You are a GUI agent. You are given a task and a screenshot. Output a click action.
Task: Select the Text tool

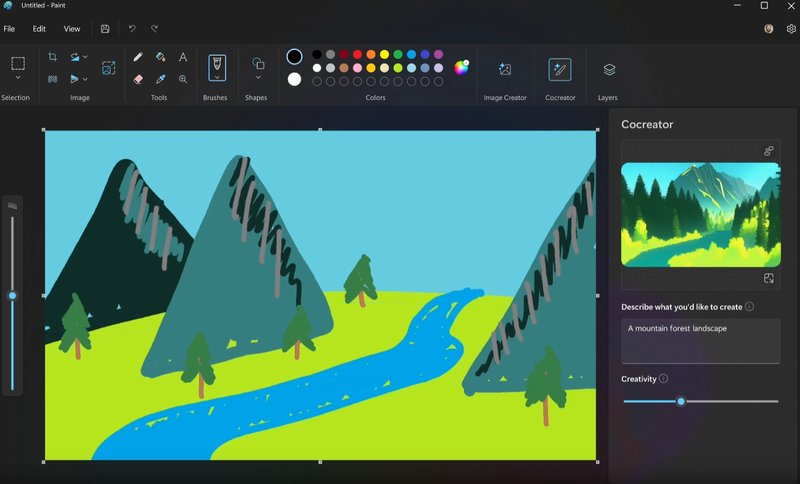pyautogui.click(x=183, y=57)
